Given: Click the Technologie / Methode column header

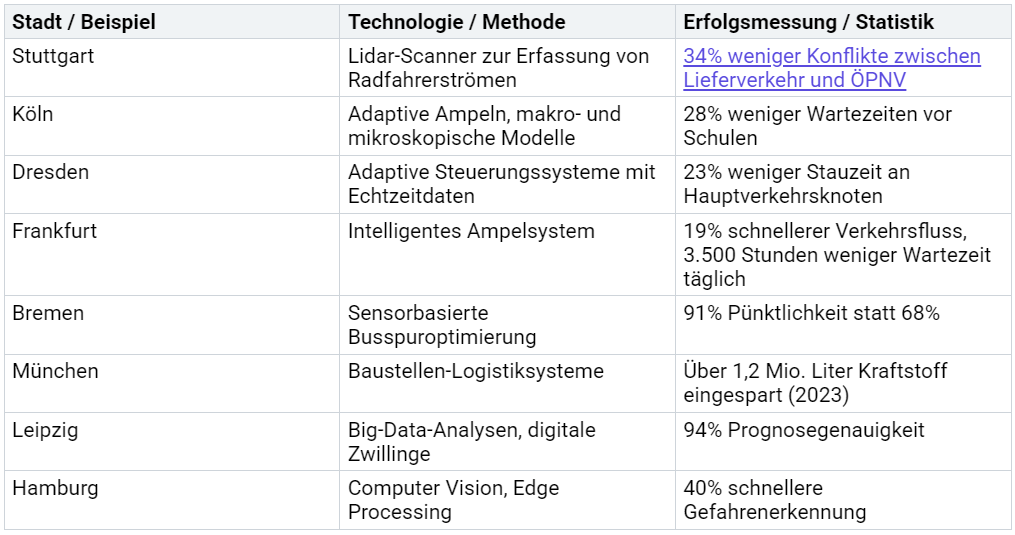Looking at the screenshot, I should (x=457, y=22).
